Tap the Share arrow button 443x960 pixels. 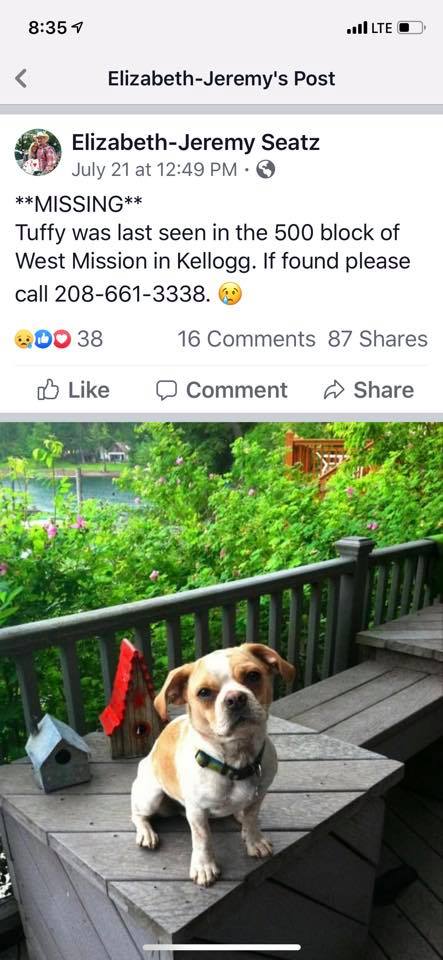click(368, 390)
